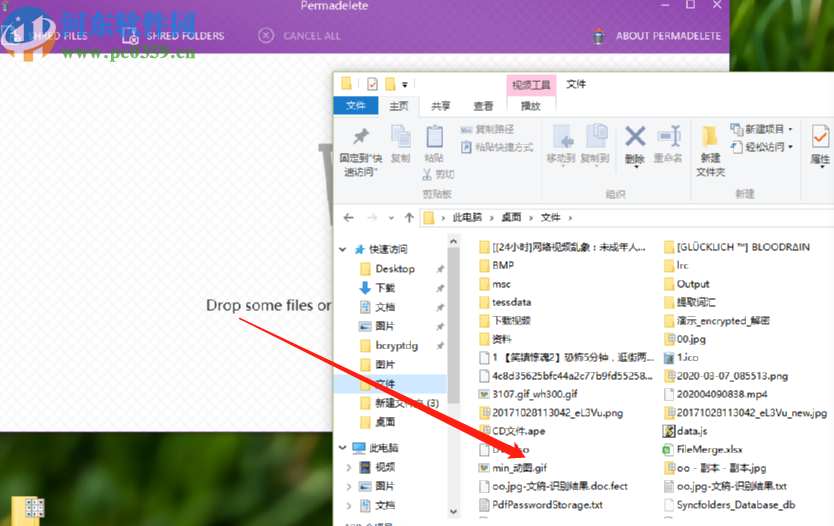This screenshot has height=526, width=834.
Task: Select file min_动图.gif
Action: [x=513, y=468]
